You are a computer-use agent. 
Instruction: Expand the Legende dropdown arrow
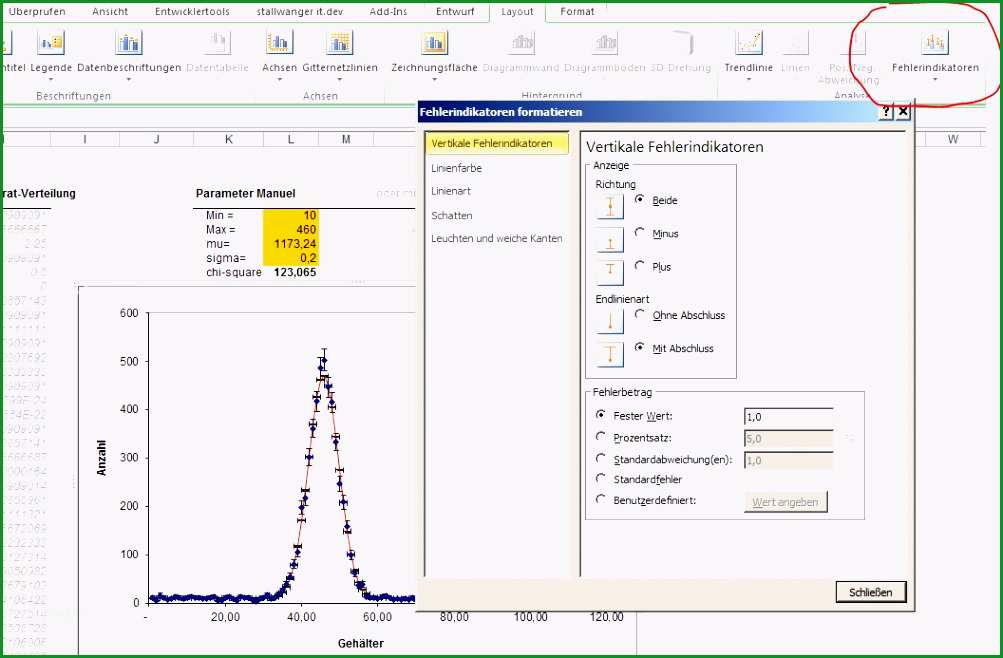[51, 80]
